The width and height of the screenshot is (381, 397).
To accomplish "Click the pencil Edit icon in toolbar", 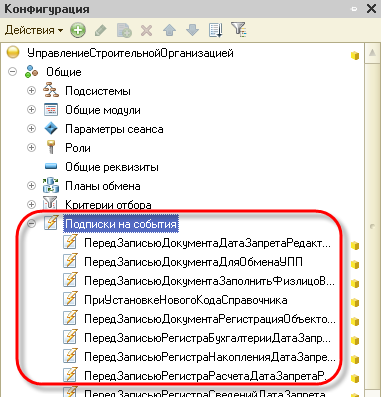I will click(101, 31).
